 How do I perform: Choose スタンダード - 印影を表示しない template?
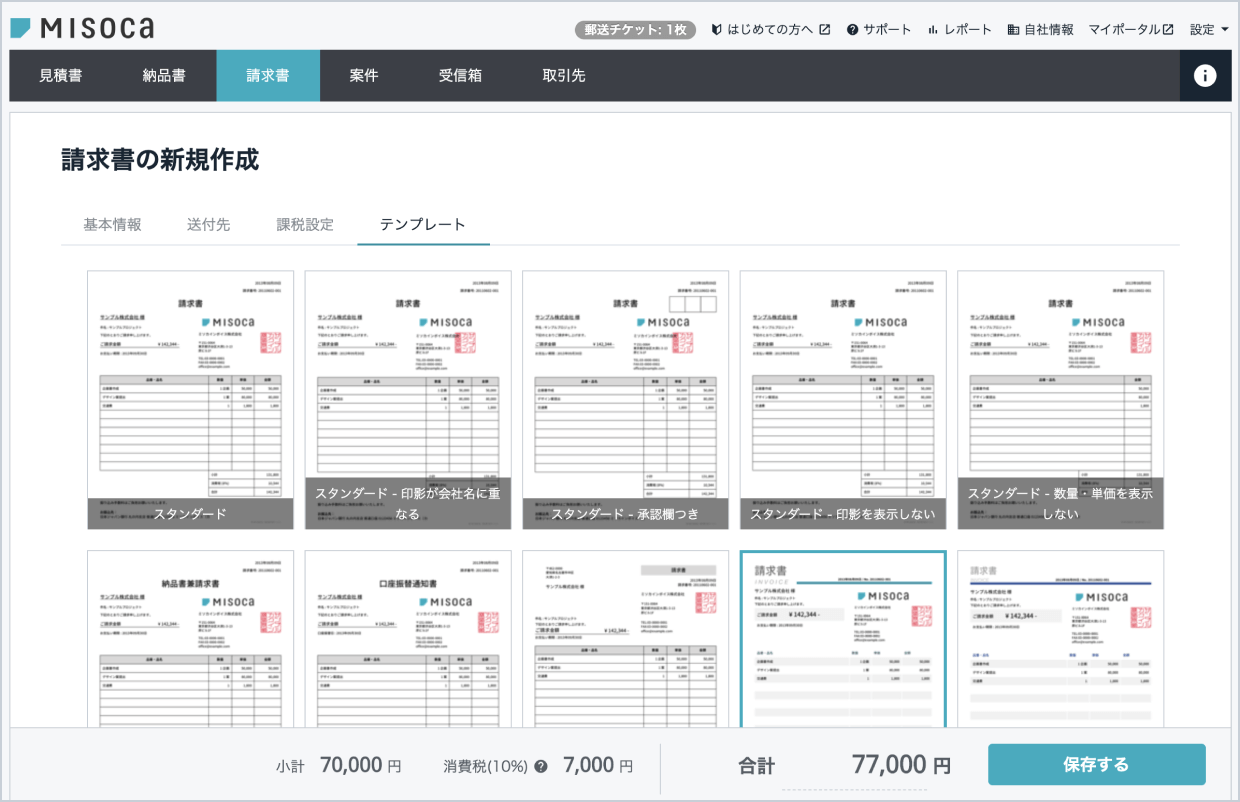click(x=843, y=400)
